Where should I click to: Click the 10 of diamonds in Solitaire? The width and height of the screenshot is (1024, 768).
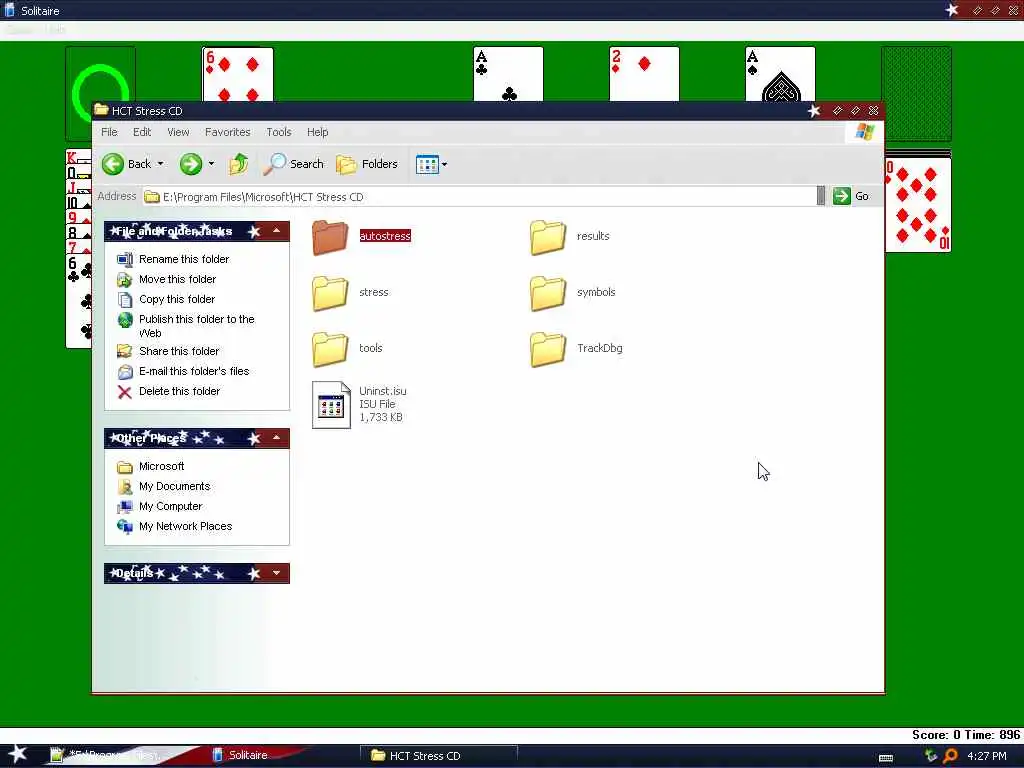point(918,205)
